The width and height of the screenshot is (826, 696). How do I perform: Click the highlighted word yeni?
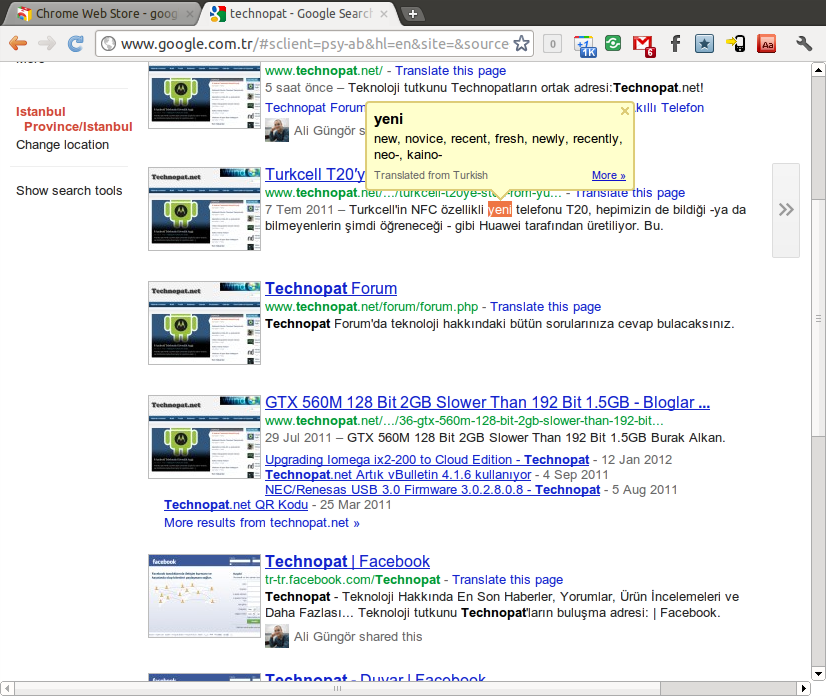[500, 210]
